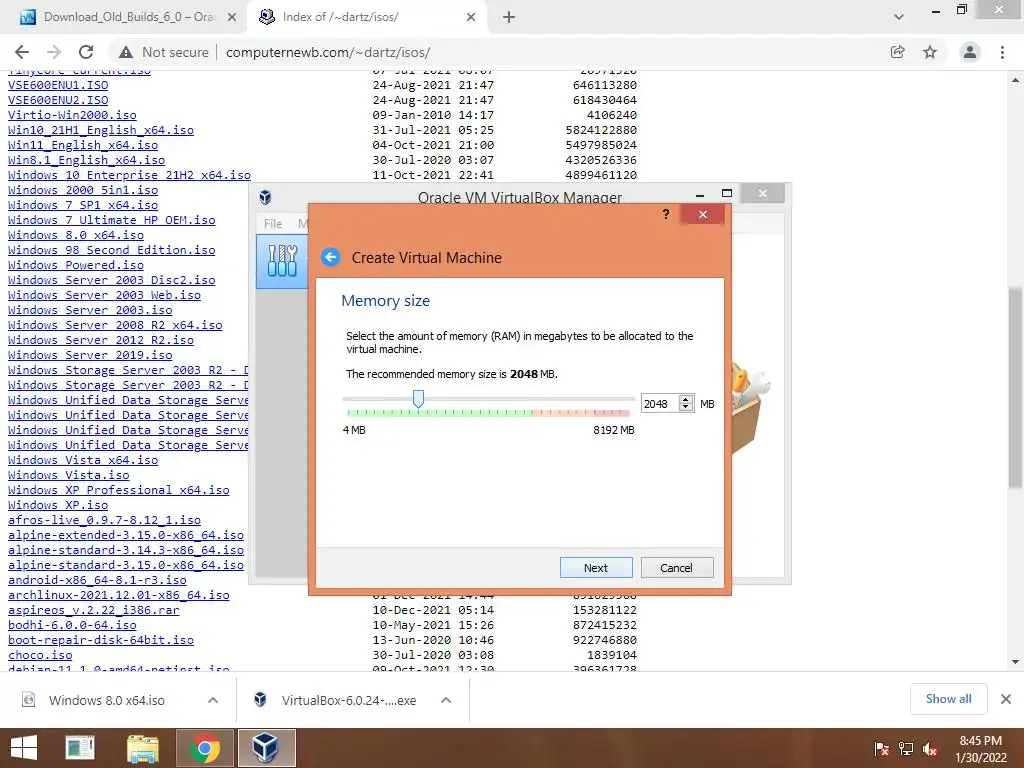Open Windows XP Professional x64.iso link
1024x768 pixels.
pos(119,490)
